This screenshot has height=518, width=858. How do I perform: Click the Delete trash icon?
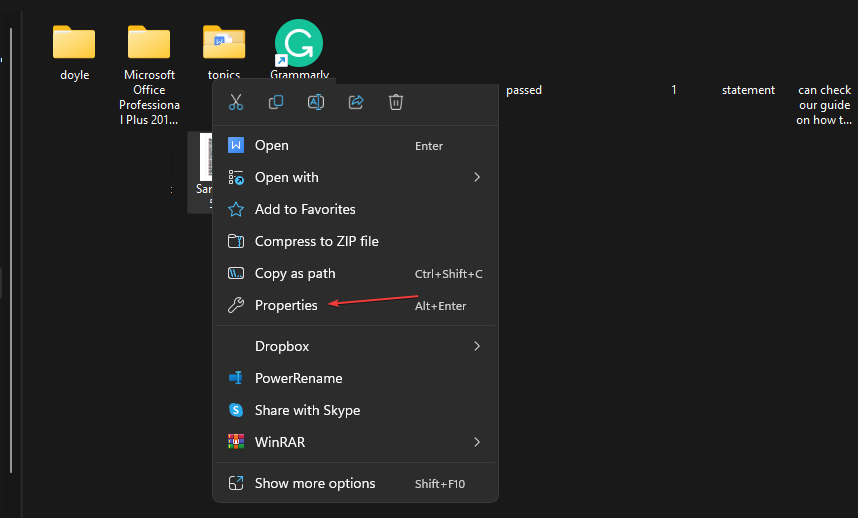click(x=396, y=102)
